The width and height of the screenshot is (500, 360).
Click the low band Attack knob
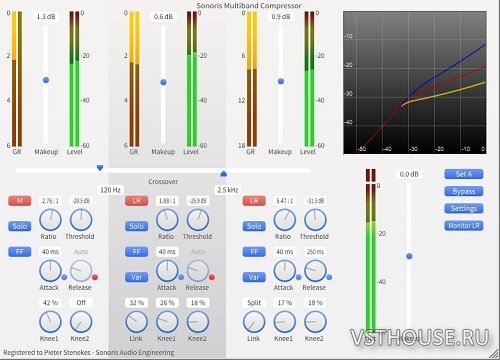(x=50, y=271)
